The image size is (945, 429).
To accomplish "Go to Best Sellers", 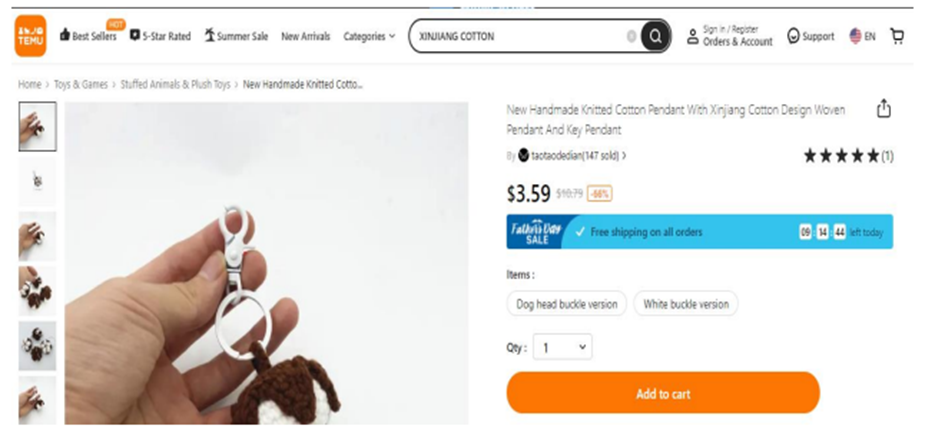I will tap(89, 37).
